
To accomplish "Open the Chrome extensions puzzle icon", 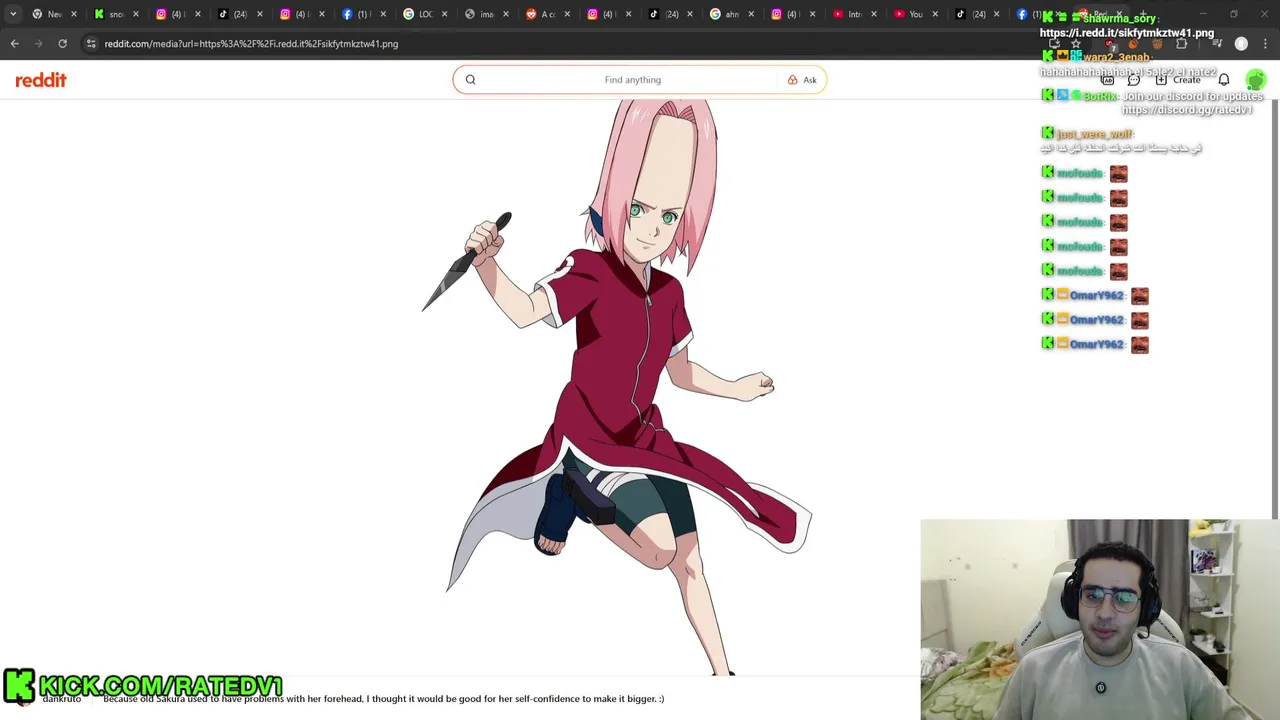I will click(x=1182, y=44).
